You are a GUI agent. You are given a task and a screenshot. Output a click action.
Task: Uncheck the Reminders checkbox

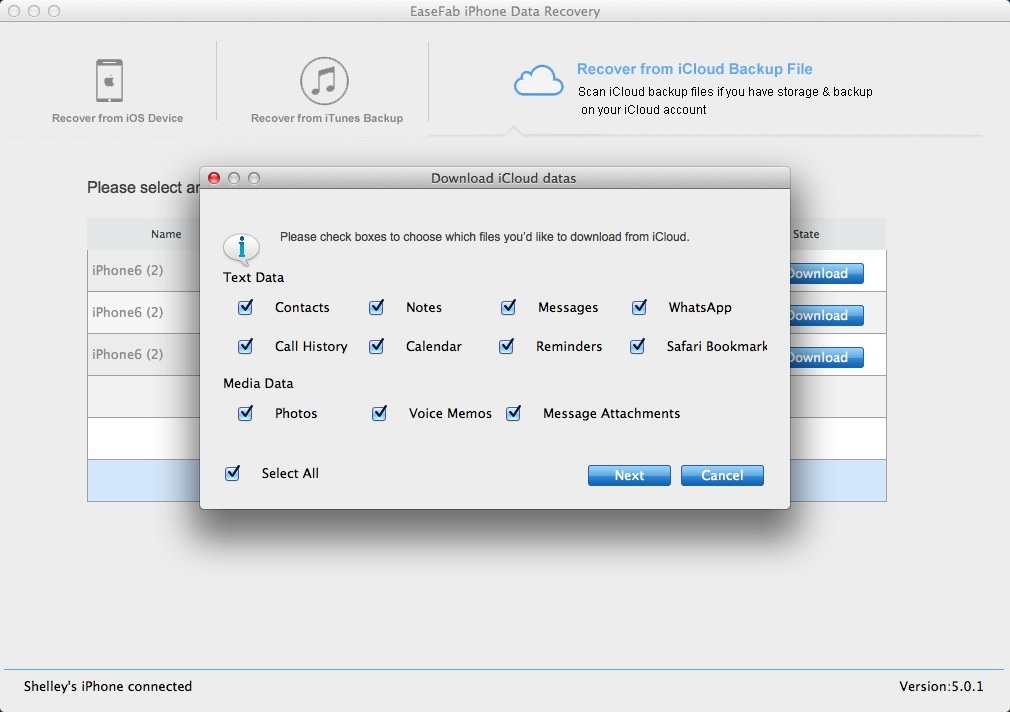point(506,346)
